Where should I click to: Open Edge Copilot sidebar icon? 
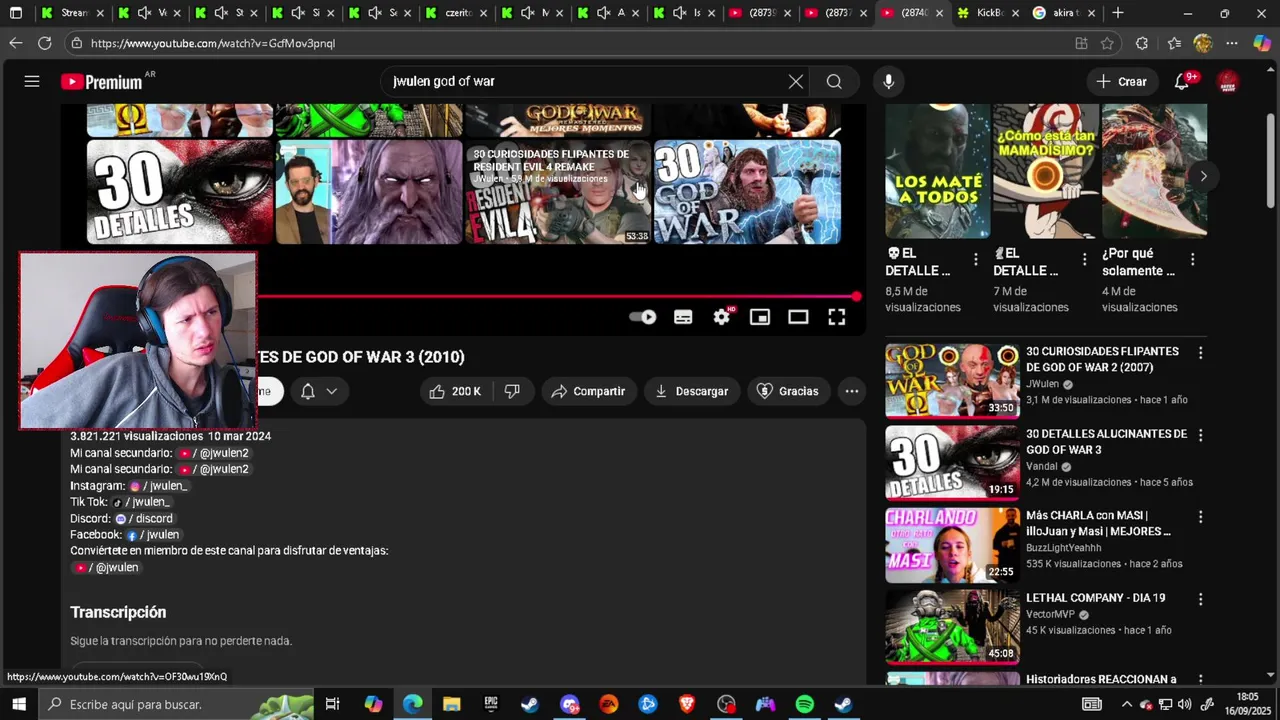1262,43
